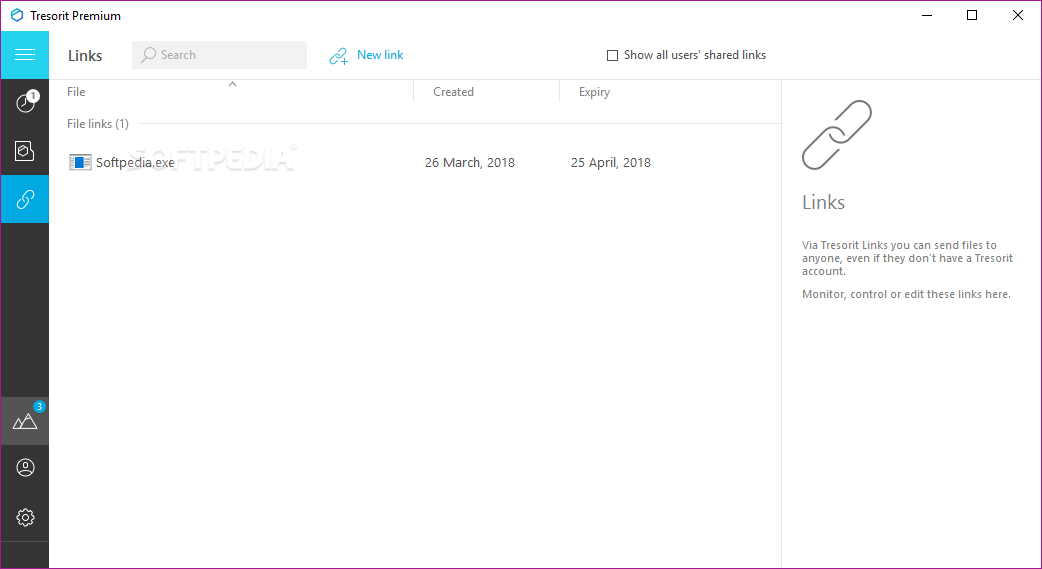This screenshot has width=1042, height=569.
Task: Click the New link chain-plus icon
Action: pos(339,56)
